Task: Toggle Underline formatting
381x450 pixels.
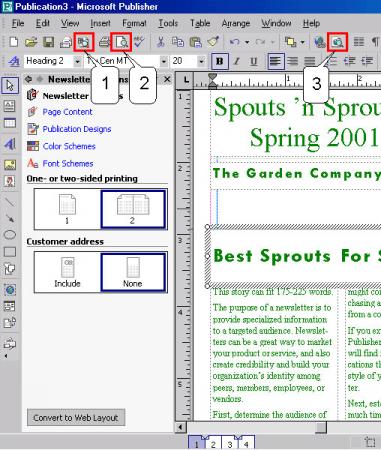Action: (254, 61)
